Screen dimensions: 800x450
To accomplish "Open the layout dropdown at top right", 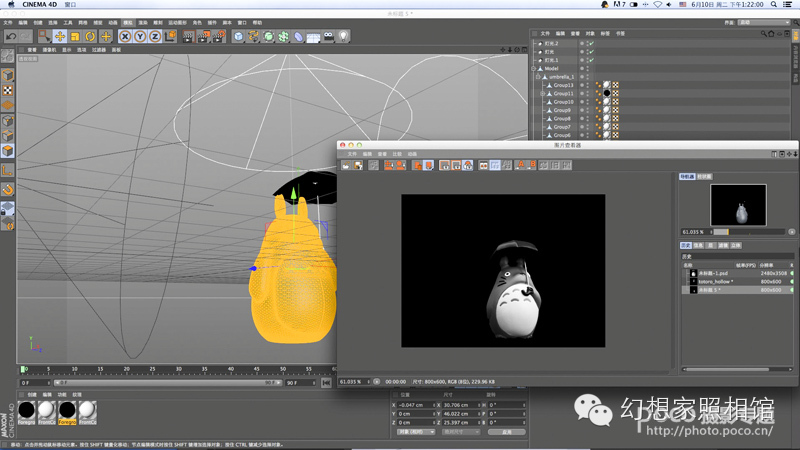I will tap(764, 22).
